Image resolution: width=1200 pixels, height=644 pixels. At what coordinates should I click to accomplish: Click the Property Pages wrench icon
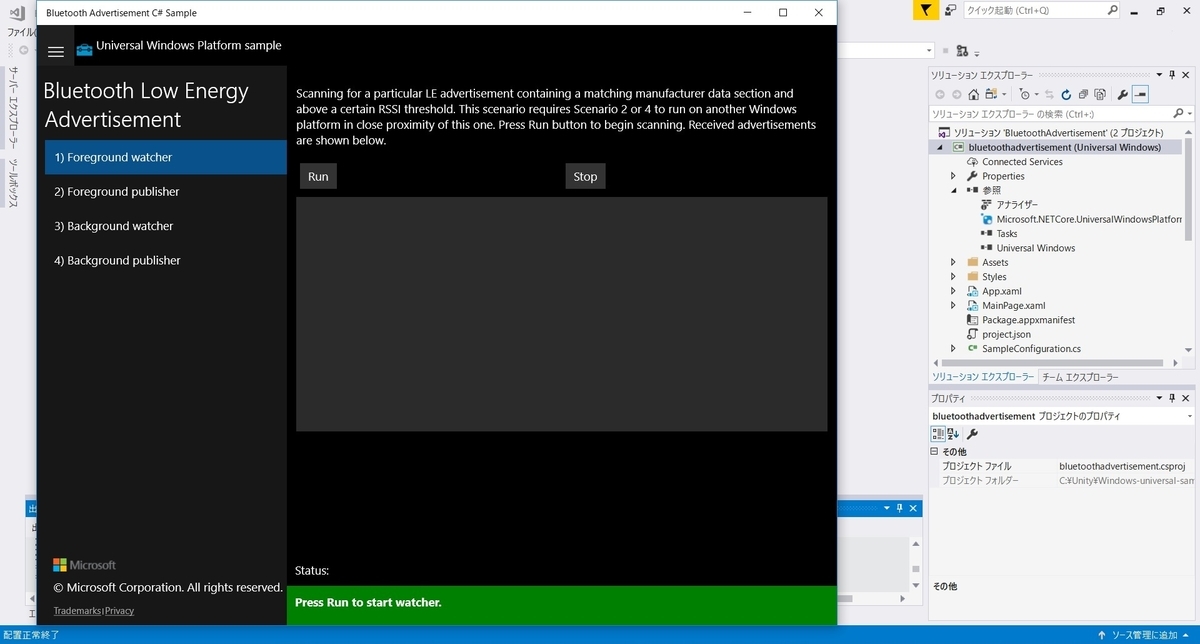tap(972, 434)
